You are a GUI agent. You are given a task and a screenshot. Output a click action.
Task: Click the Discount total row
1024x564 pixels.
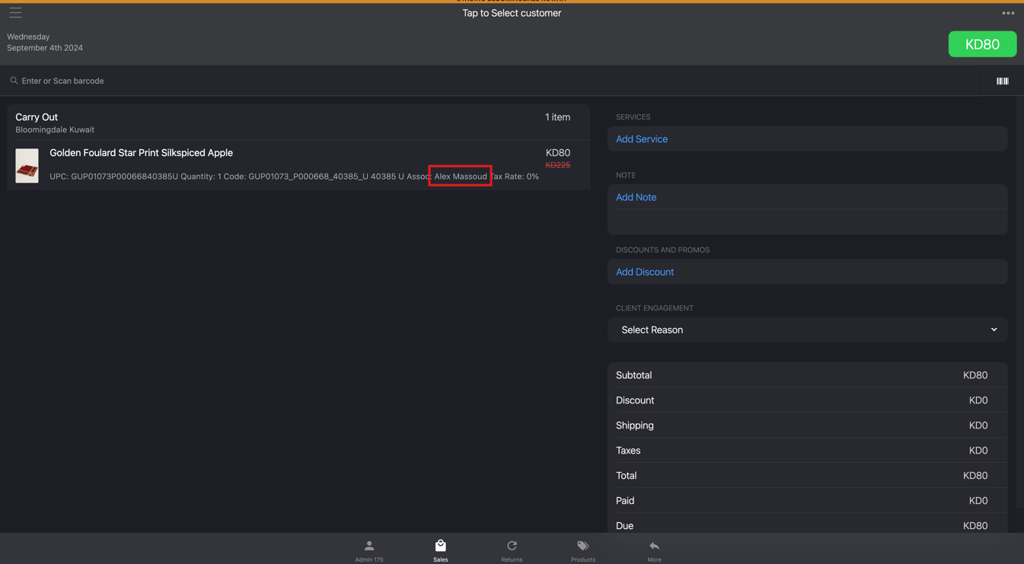pos(807,400)
